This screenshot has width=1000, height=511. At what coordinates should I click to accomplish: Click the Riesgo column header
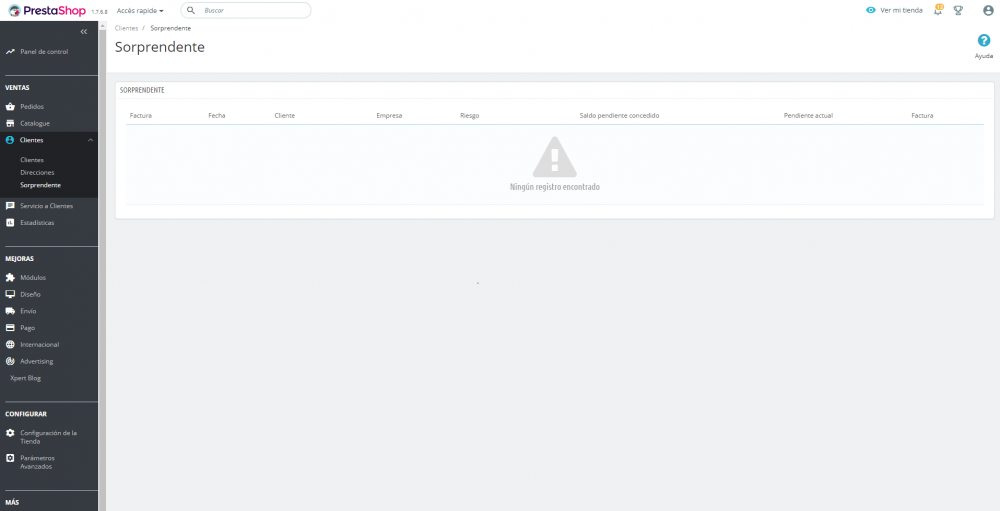click(469, 115)
